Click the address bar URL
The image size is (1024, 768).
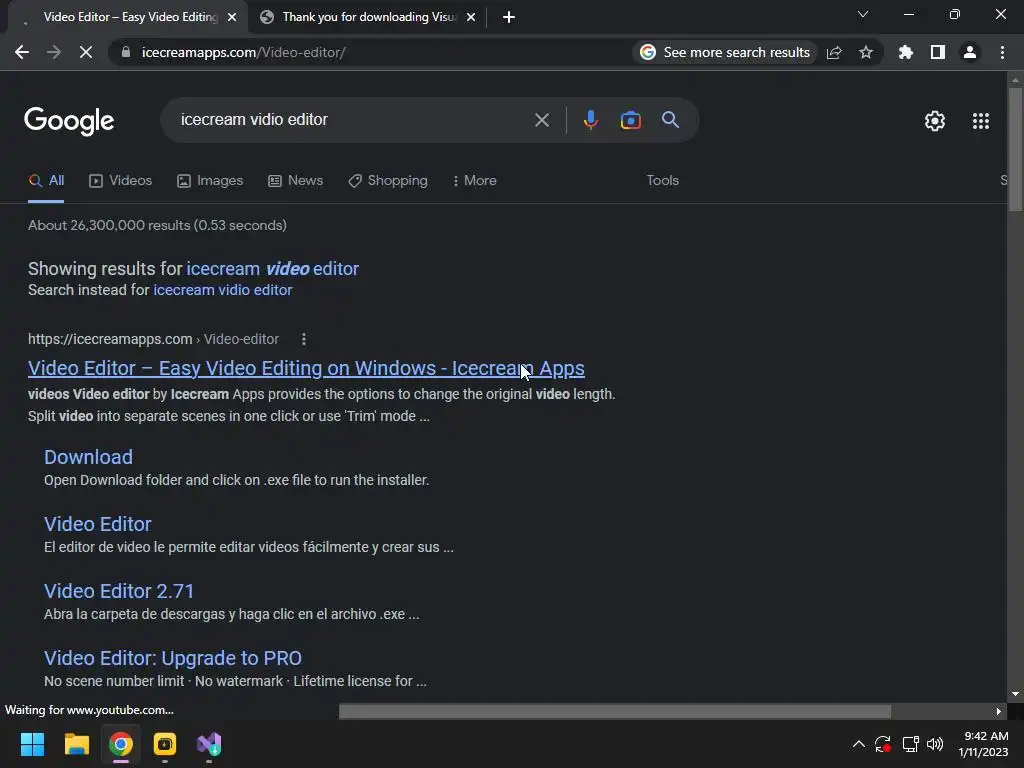(244, 52)
